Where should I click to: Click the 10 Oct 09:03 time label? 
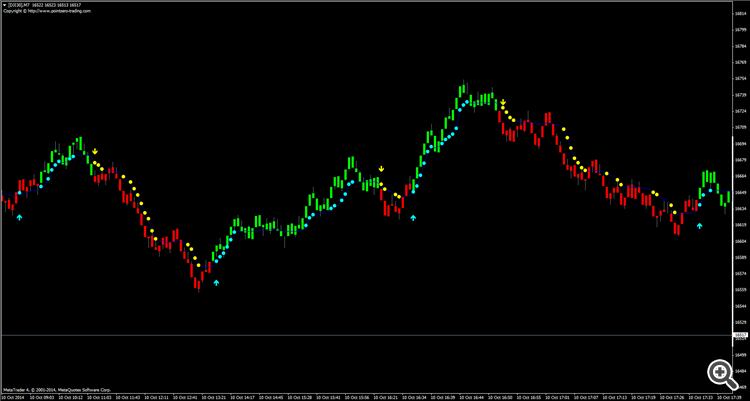(x=41, y=398)
